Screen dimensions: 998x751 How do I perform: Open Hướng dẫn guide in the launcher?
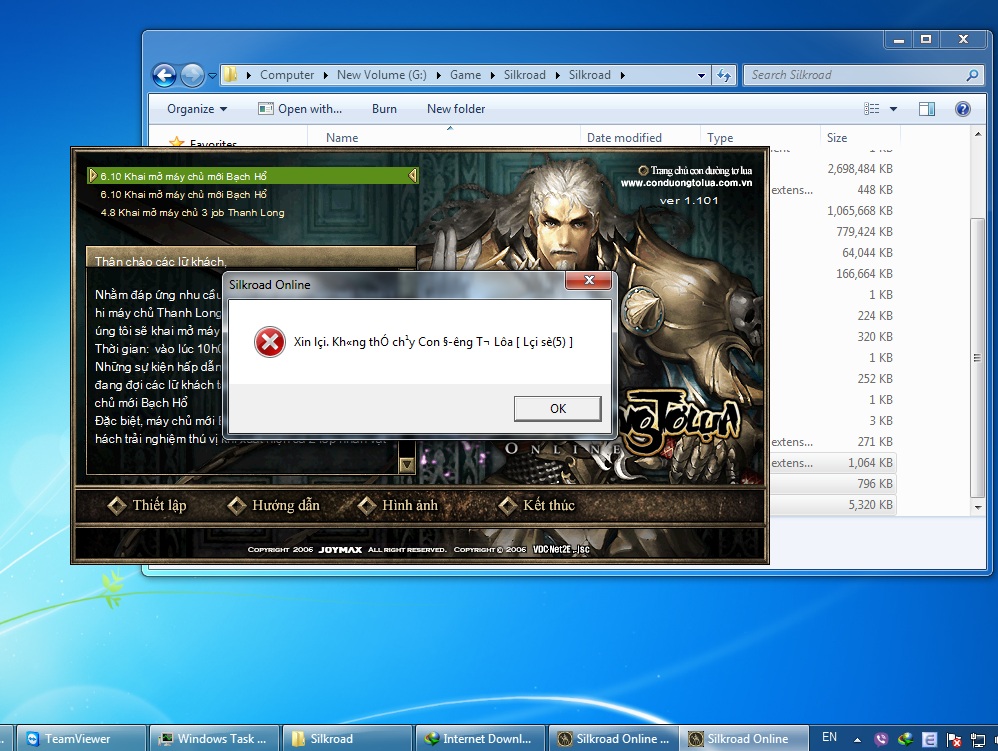point(274,505)
